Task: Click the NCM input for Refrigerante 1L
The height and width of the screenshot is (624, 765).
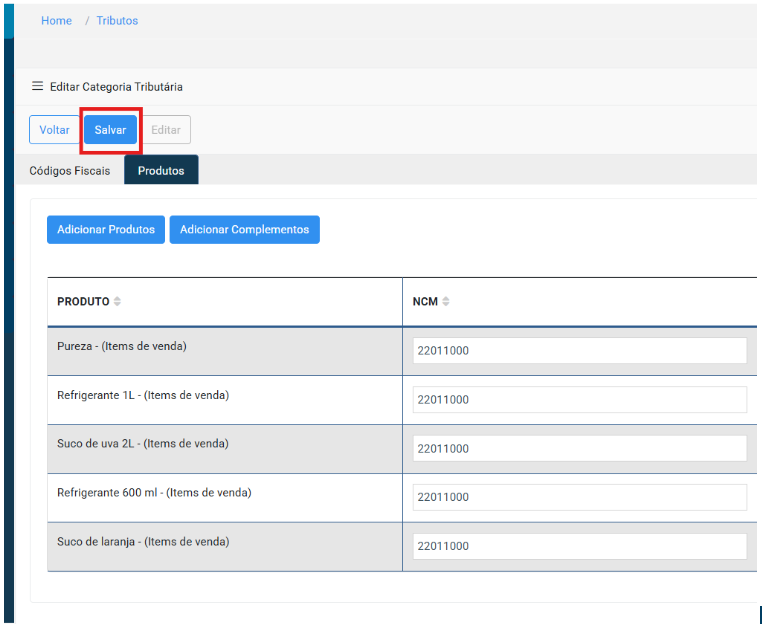Action: coord(579,400)
